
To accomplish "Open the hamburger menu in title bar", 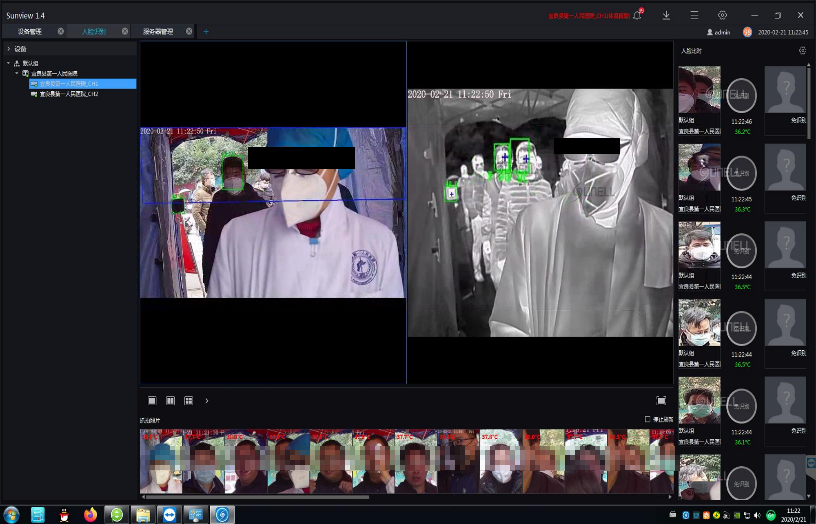I will [694, 16].
